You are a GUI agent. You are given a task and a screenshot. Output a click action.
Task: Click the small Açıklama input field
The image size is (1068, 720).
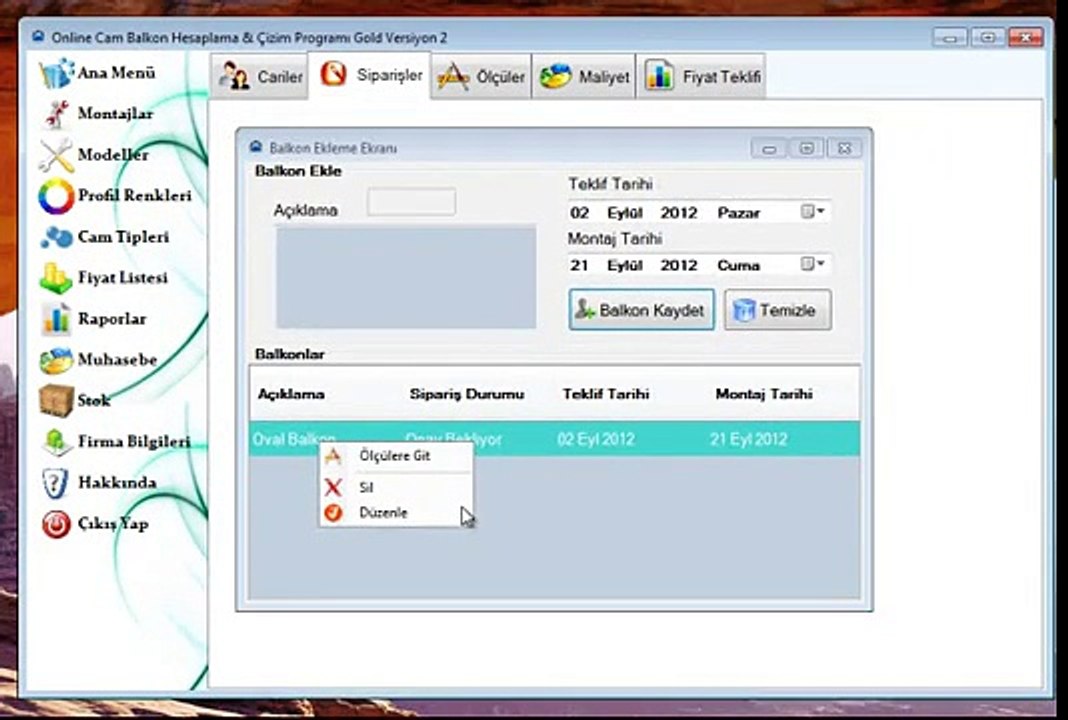411,202
